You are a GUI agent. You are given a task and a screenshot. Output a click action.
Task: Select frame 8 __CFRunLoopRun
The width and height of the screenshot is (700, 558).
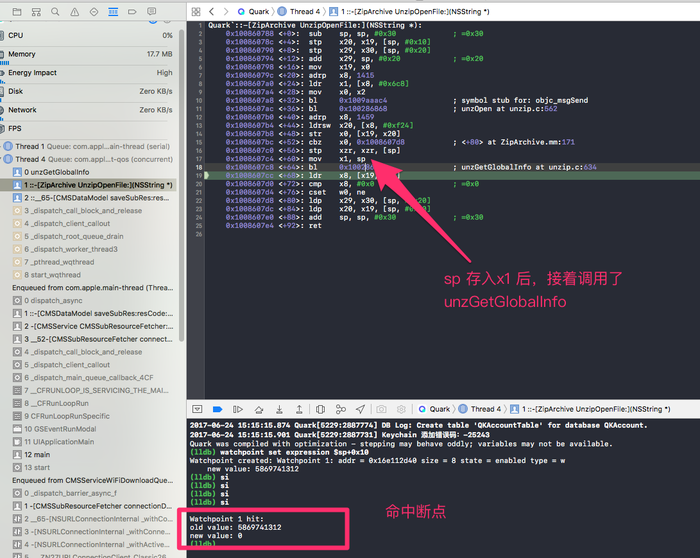[x=89, y=404]
